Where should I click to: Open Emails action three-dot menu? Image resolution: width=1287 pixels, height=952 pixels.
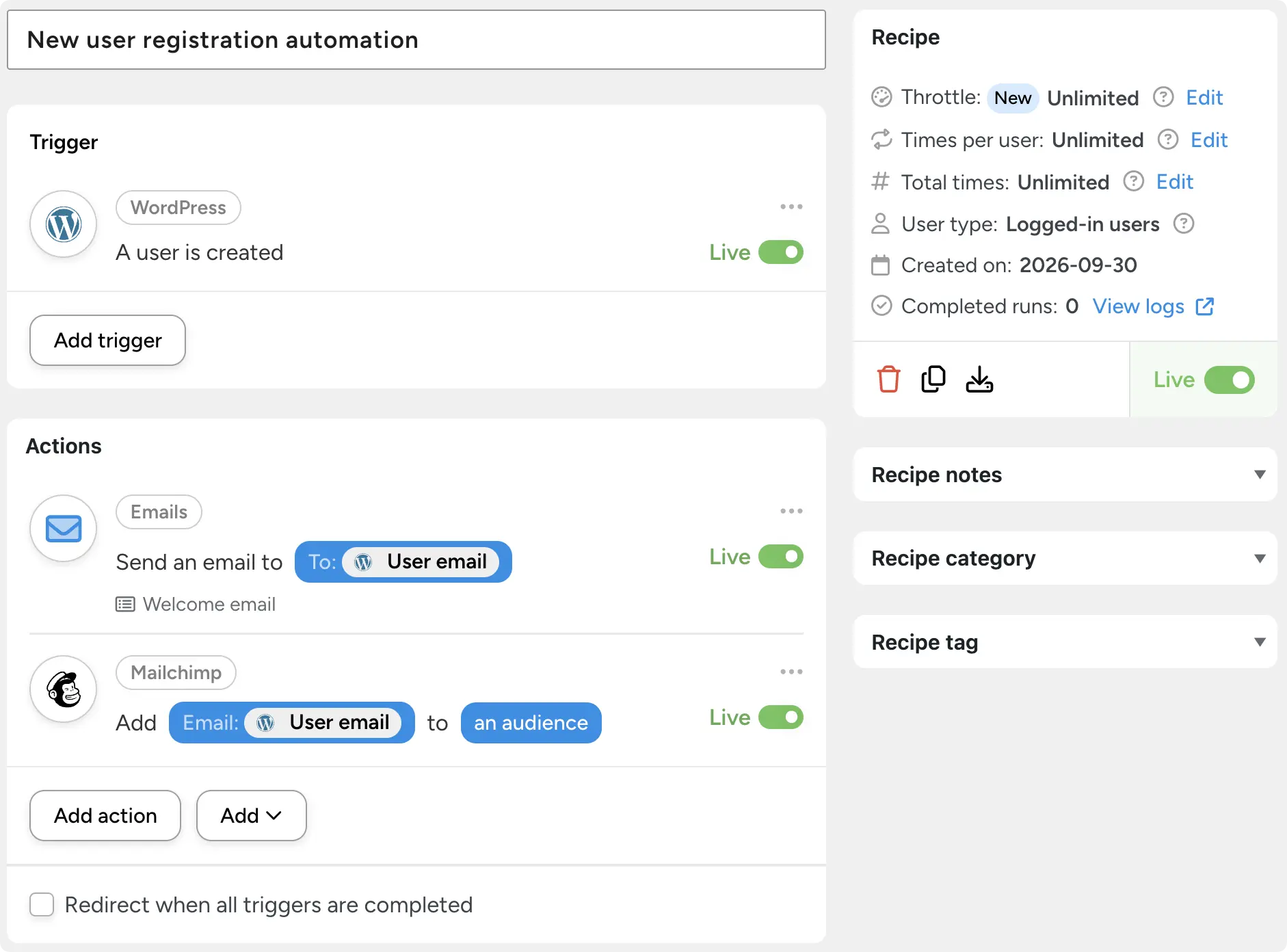791,511
